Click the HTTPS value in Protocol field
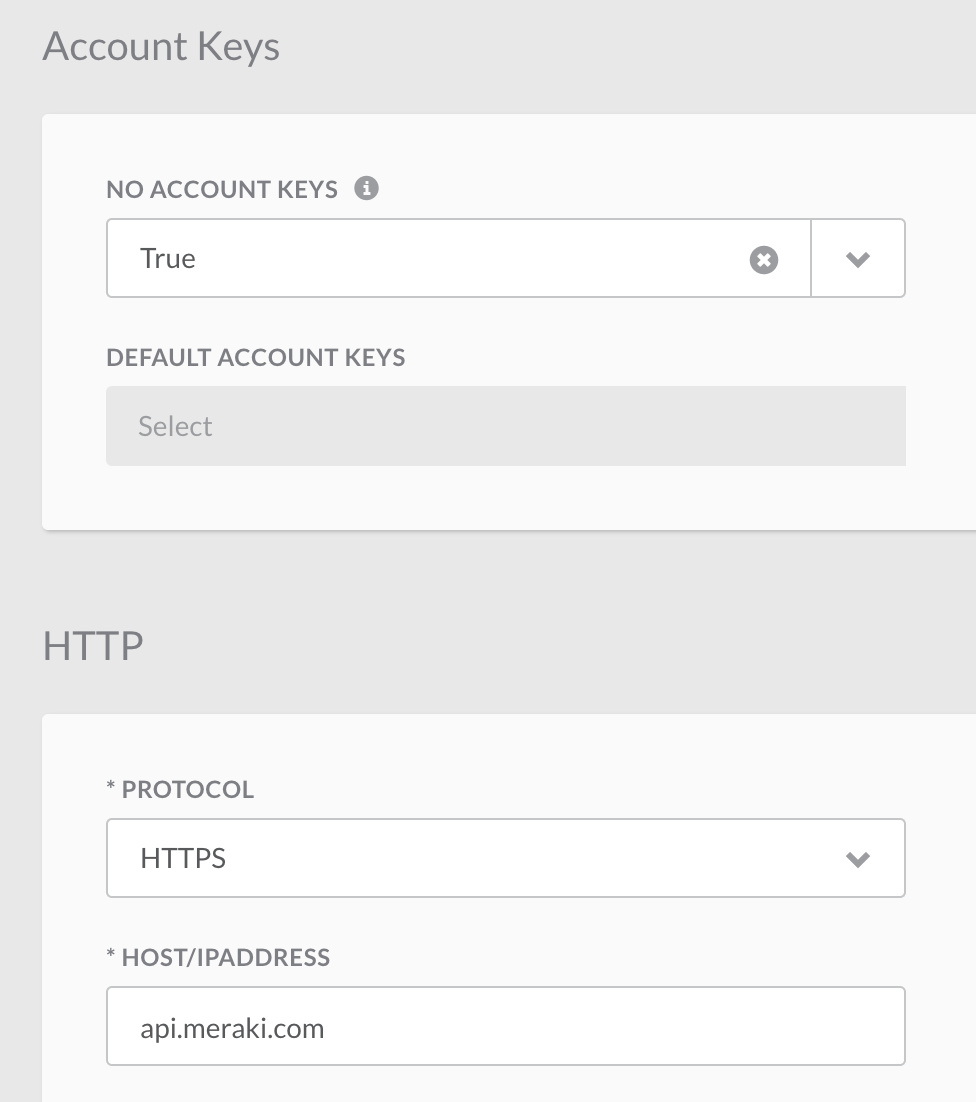The width and height of the screenshot is (976, 1102). [x=183, y=858]
